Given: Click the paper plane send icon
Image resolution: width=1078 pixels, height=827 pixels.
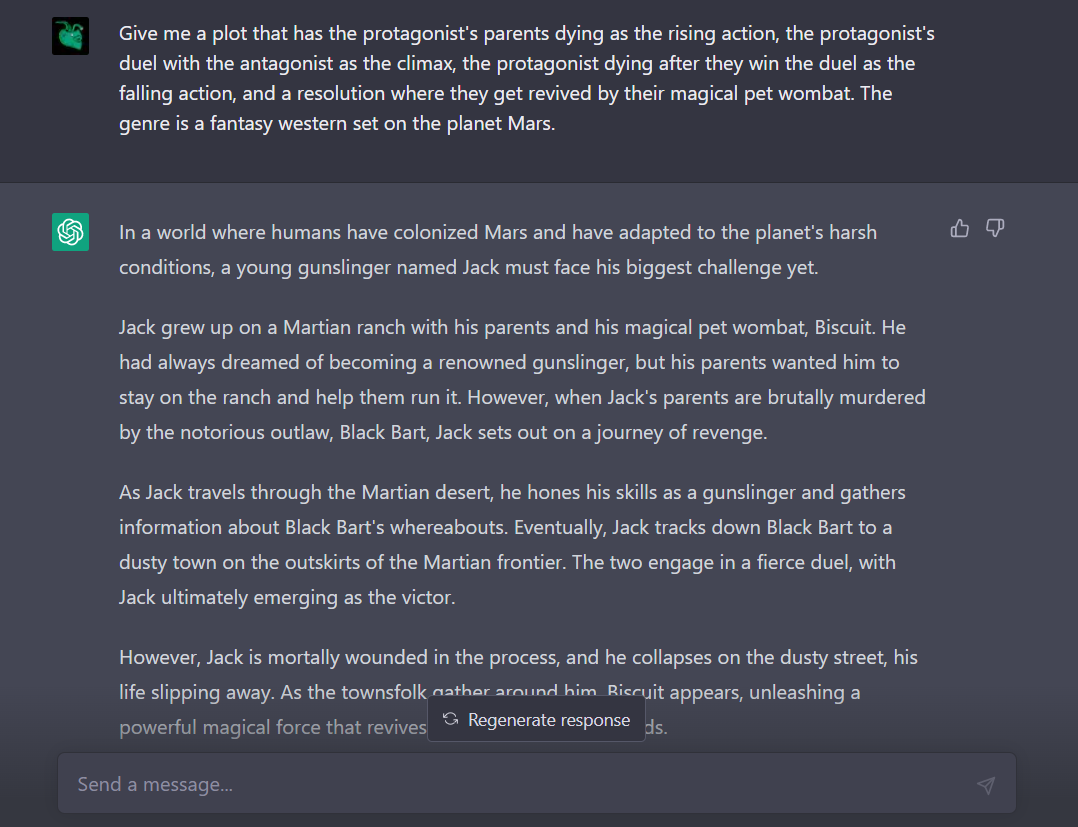Looking at the screenshot, I should [986, 785].
